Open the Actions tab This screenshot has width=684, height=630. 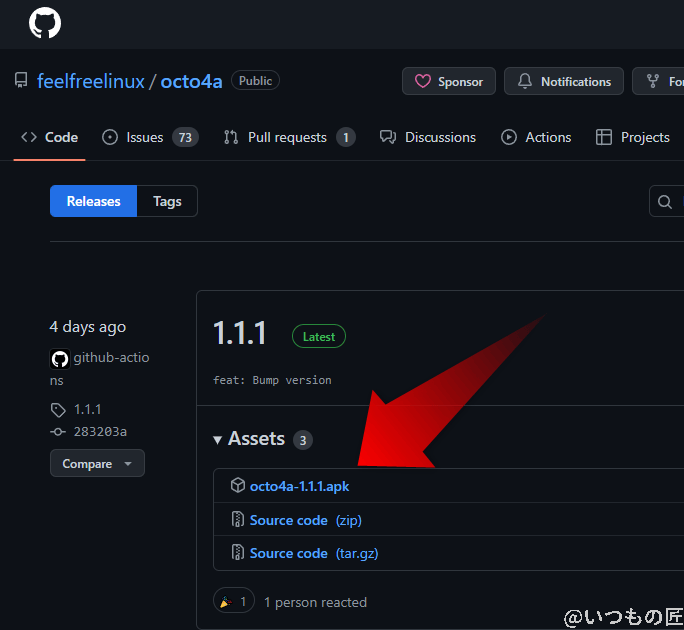point(536,137)
